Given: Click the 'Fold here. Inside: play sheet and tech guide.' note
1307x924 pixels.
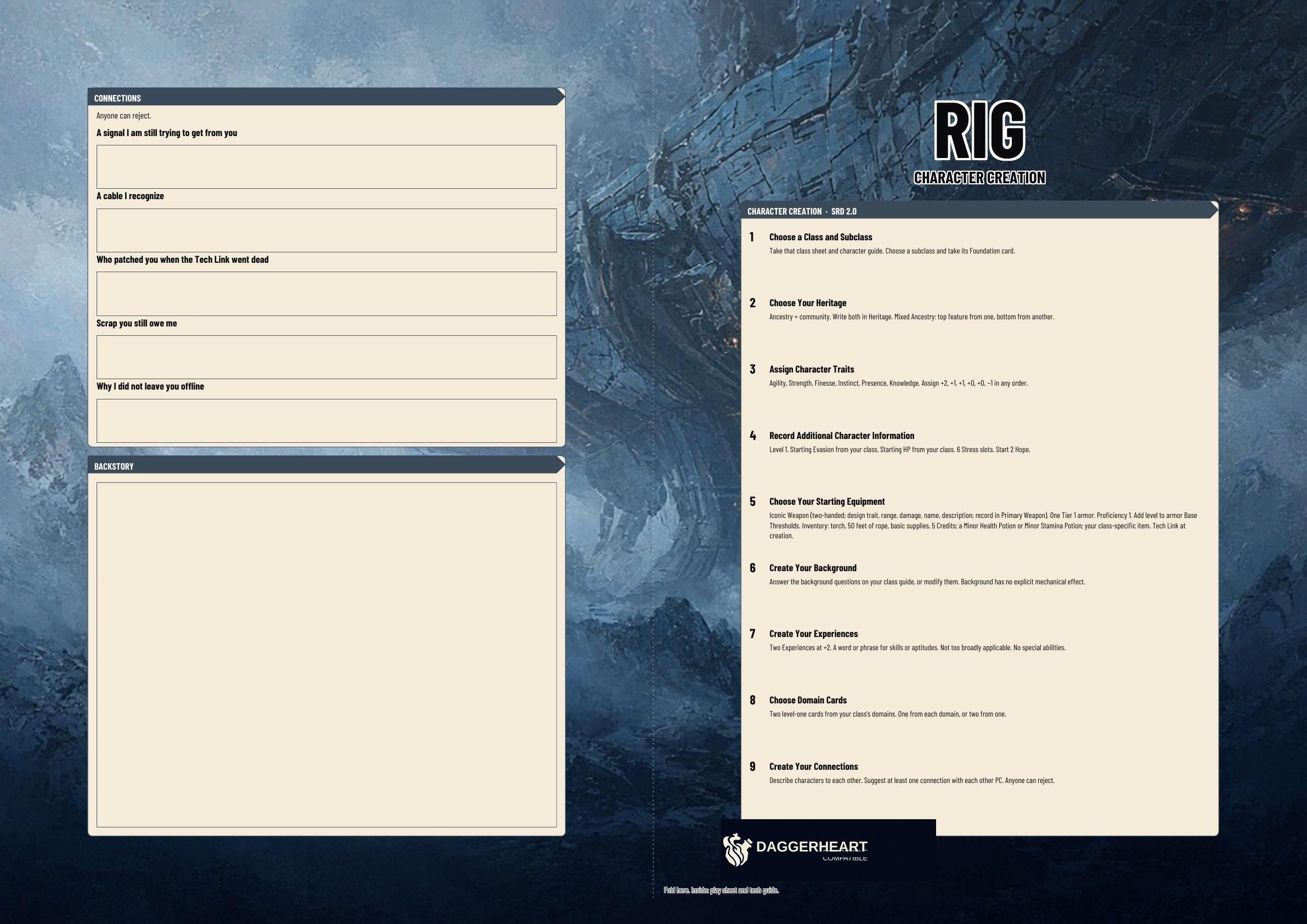Looking at the screenshot, I should (720, 890).
